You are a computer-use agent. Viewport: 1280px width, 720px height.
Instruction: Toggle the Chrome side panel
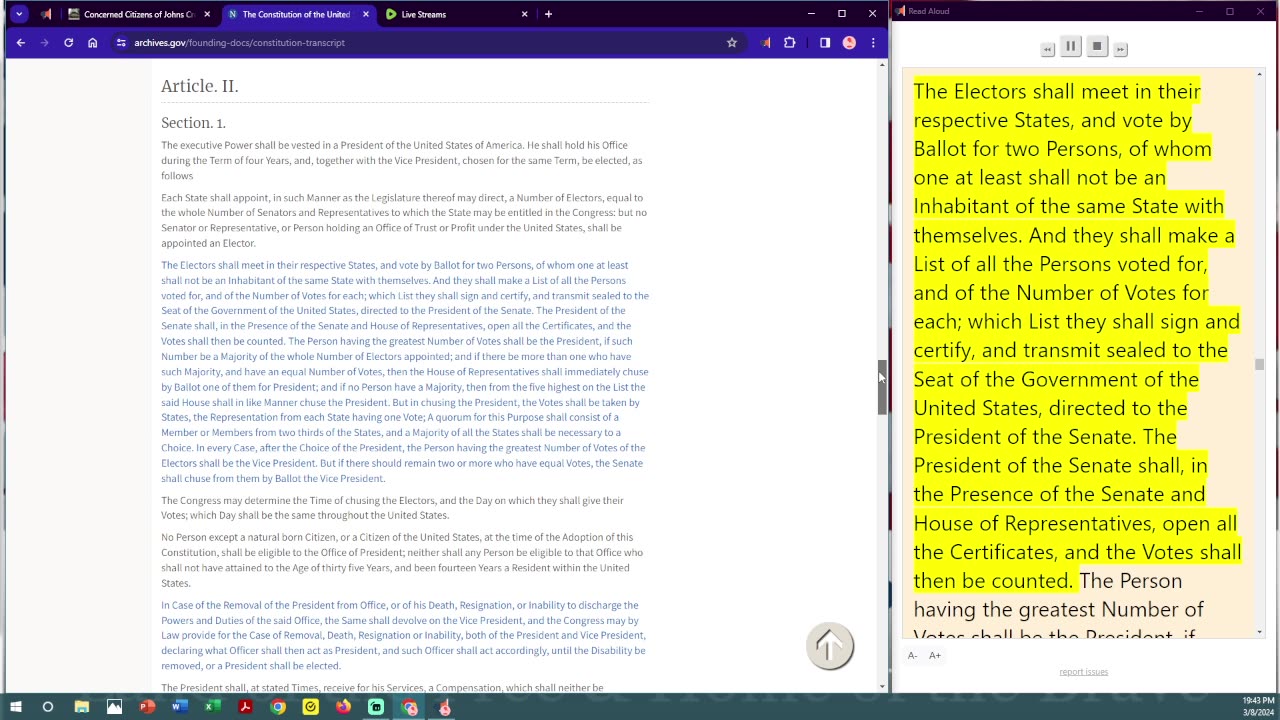[x=825, y=42]
